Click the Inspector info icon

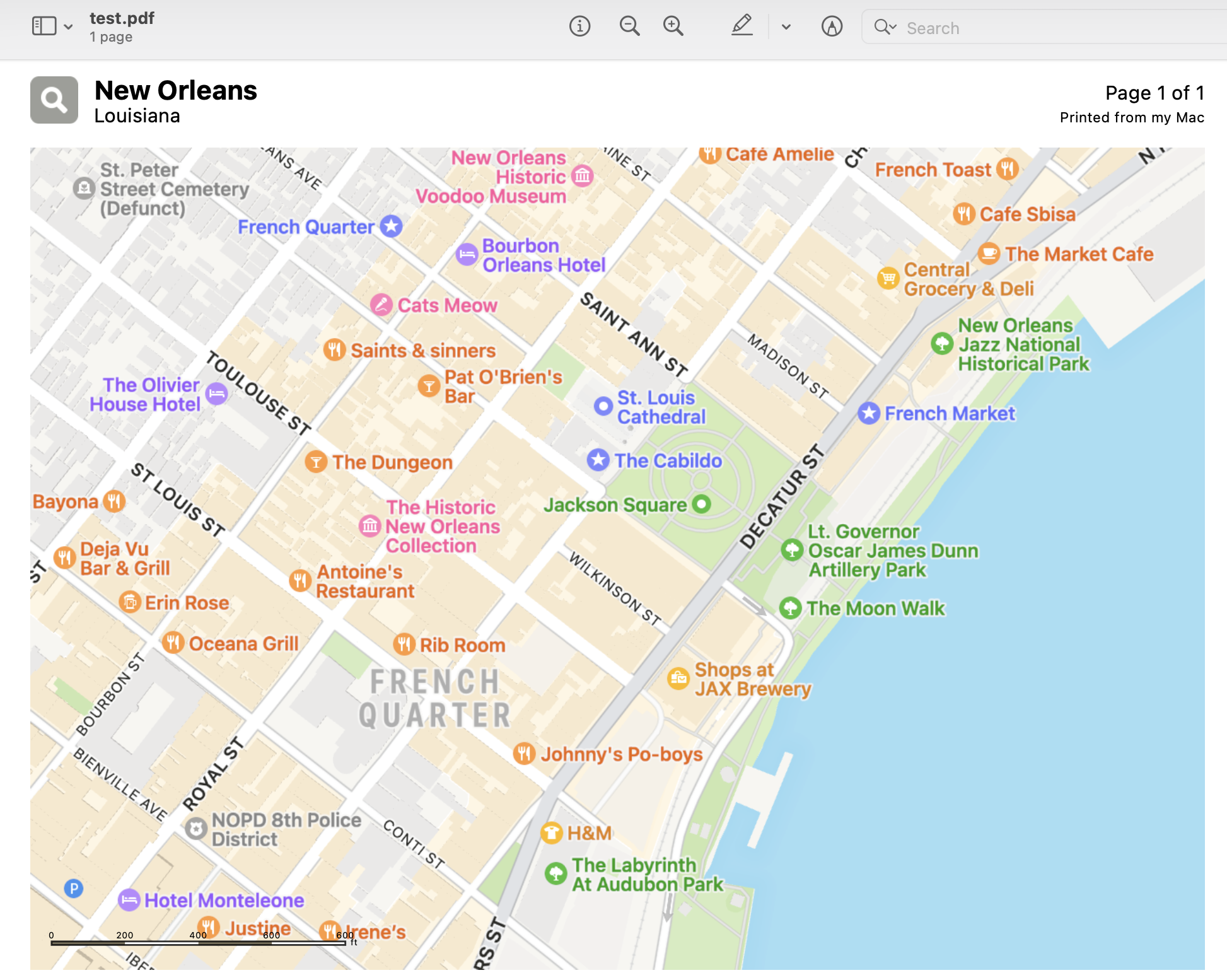tap(579, 26)
